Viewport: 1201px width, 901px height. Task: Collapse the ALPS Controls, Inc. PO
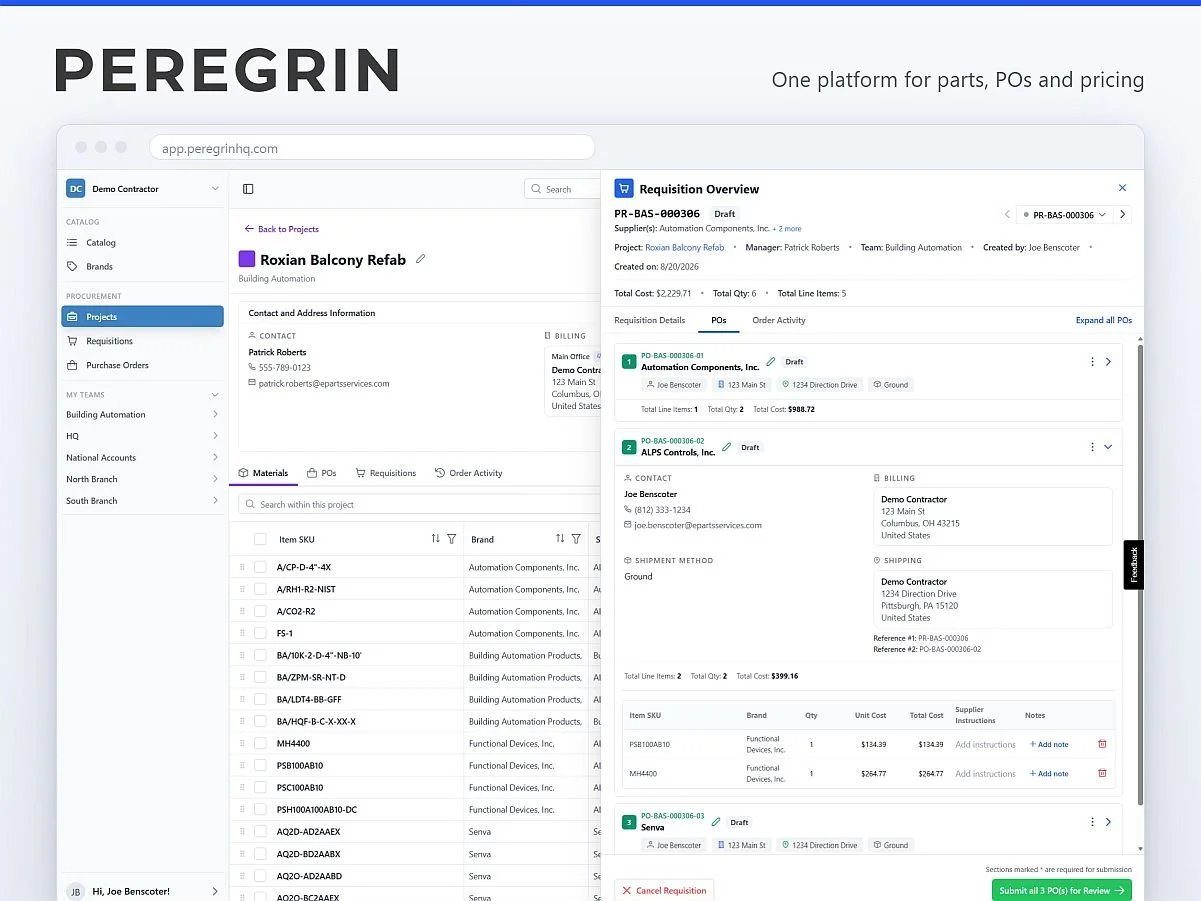point(1108,447)
